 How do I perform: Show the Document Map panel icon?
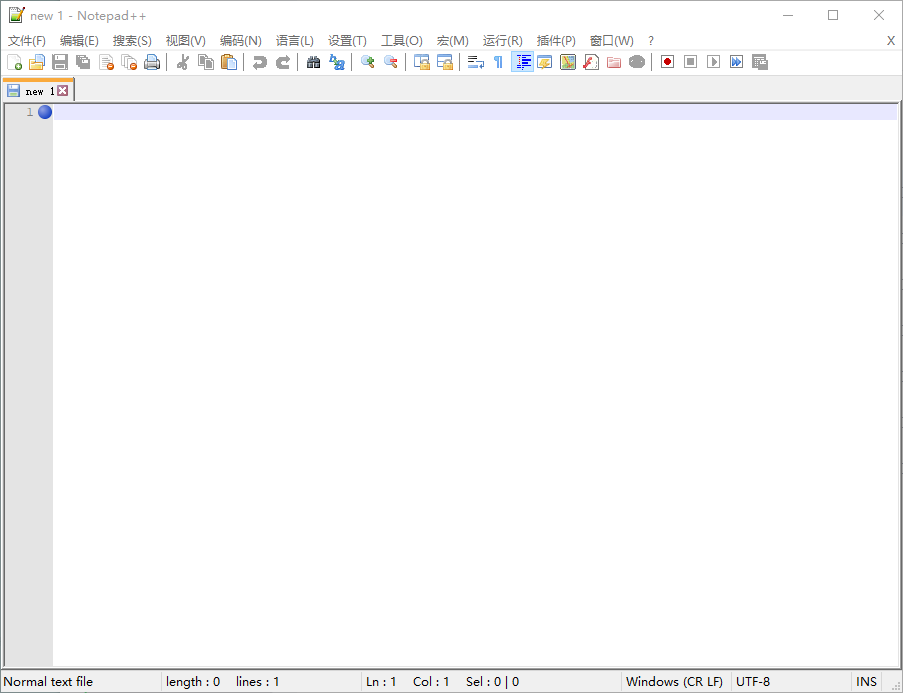[568, 62]
